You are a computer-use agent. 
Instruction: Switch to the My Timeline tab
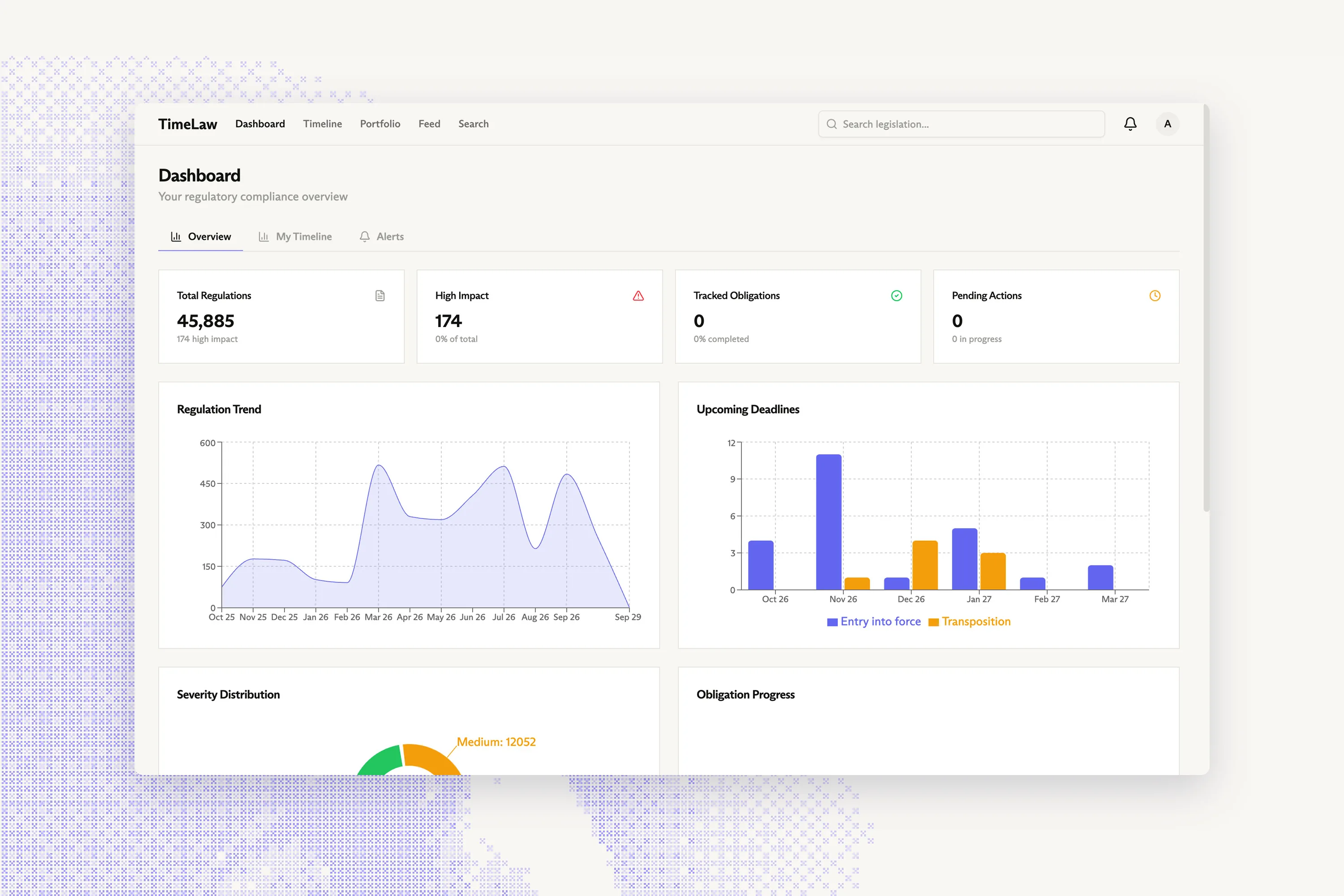point(295,237)
